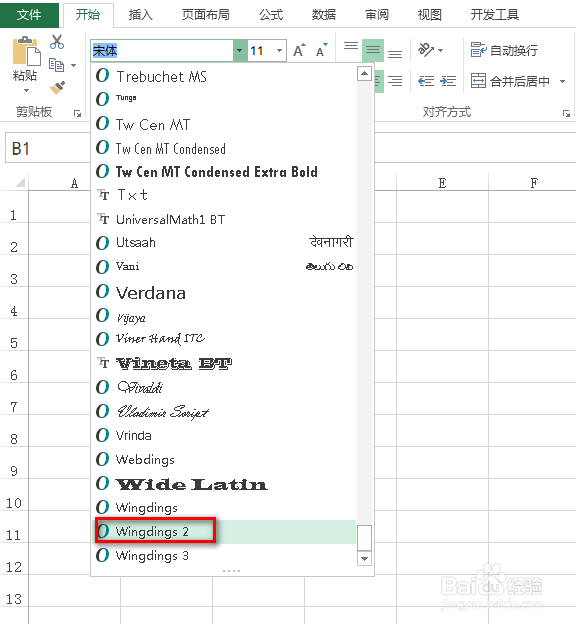Increase indent in the alignment group

448,81
